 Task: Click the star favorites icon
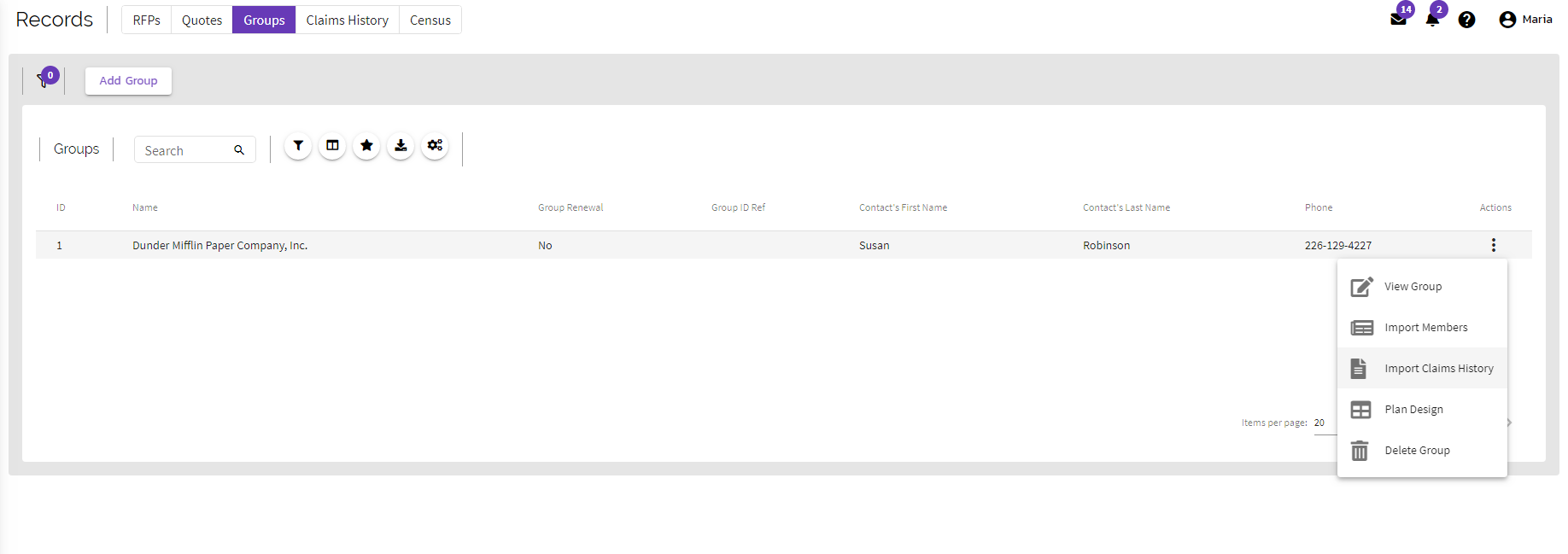[366, 146]
